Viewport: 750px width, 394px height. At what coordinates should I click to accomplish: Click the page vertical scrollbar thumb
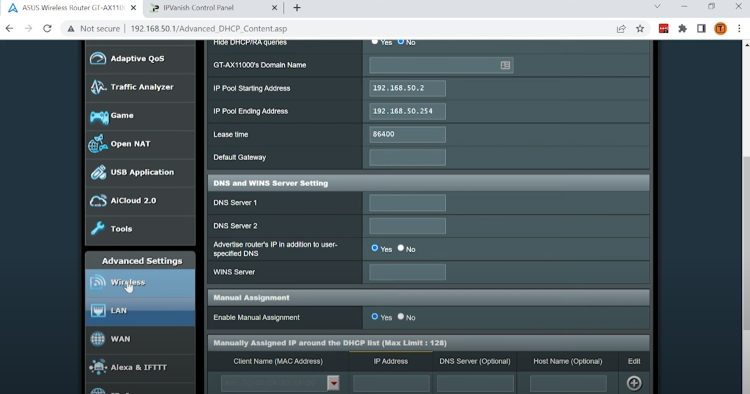pyautogui.click(x=746, y=244)
